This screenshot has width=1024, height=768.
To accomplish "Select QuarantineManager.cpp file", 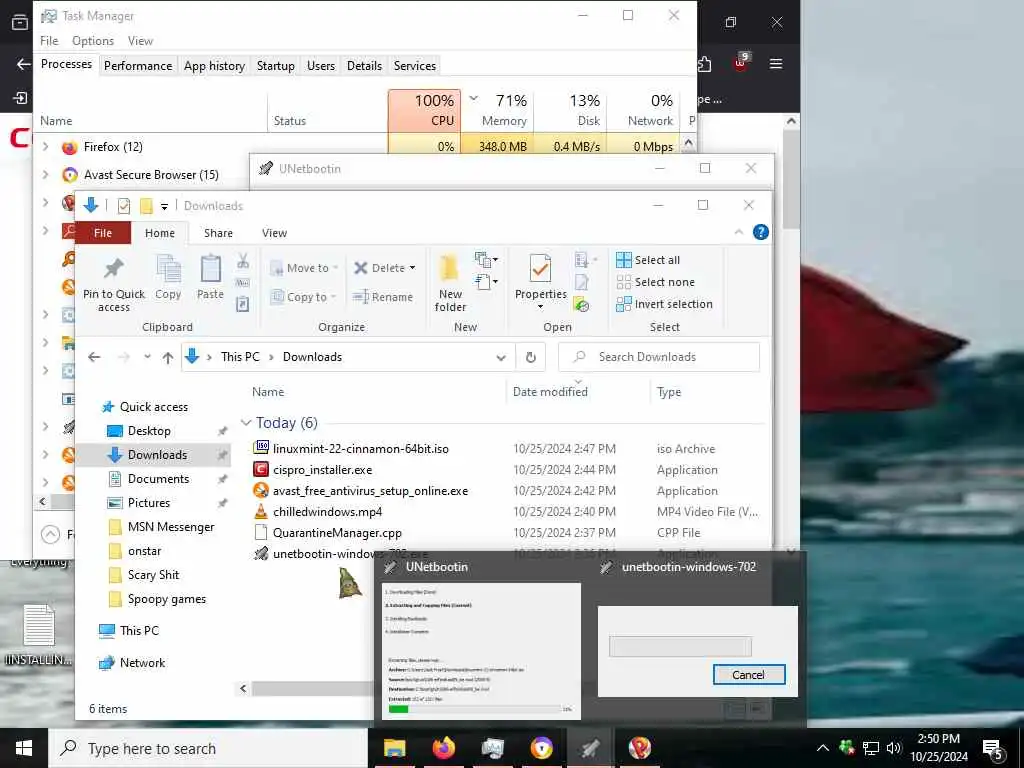I will coord(337,532).
